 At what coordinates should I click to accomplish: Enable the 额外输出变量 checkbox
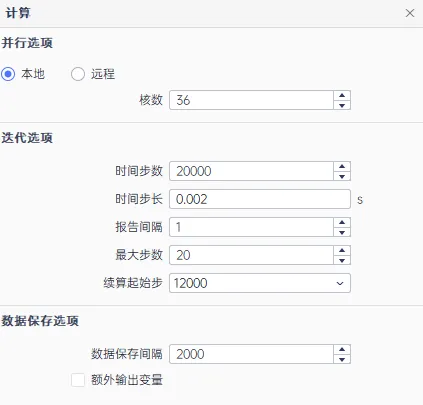click(x=78, y=380)
